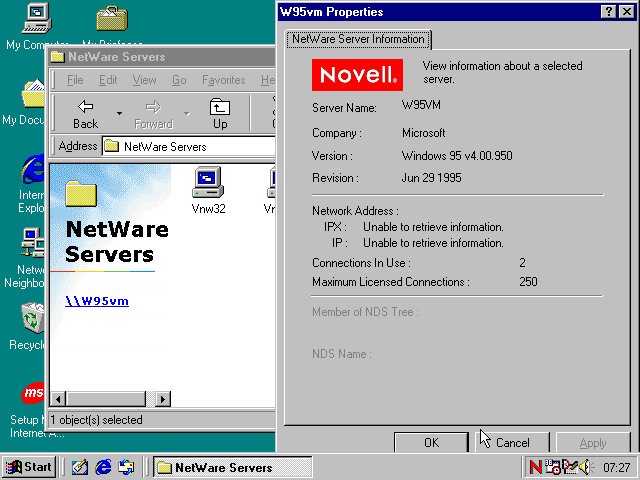Screen dimensions: 640x480
Task: Expand the Forward button history dropdown
Action: point(187,113)
